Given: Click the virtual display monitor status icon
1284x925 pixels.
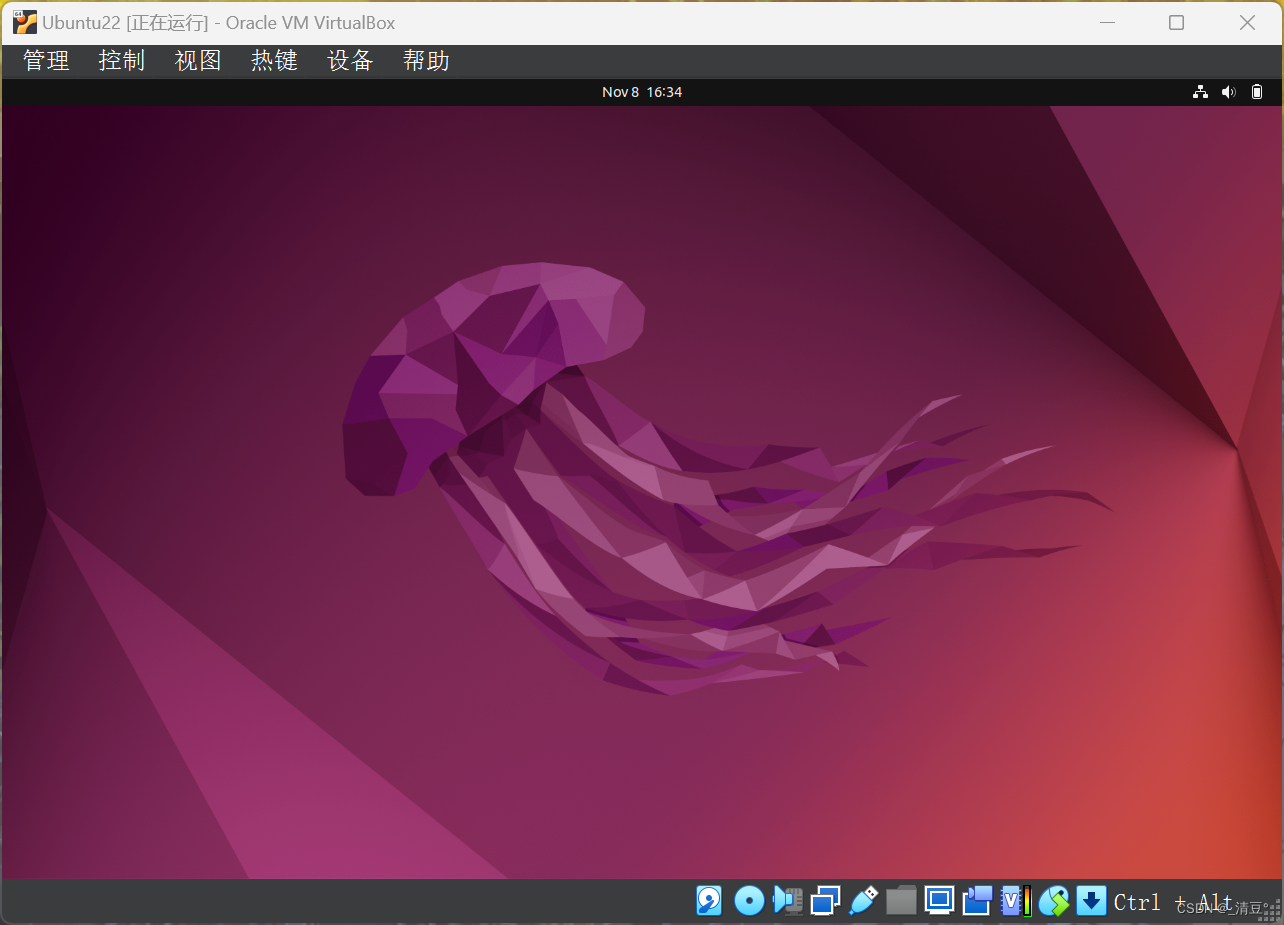Looking at the screenshot, I should click(x=939, y=901).
